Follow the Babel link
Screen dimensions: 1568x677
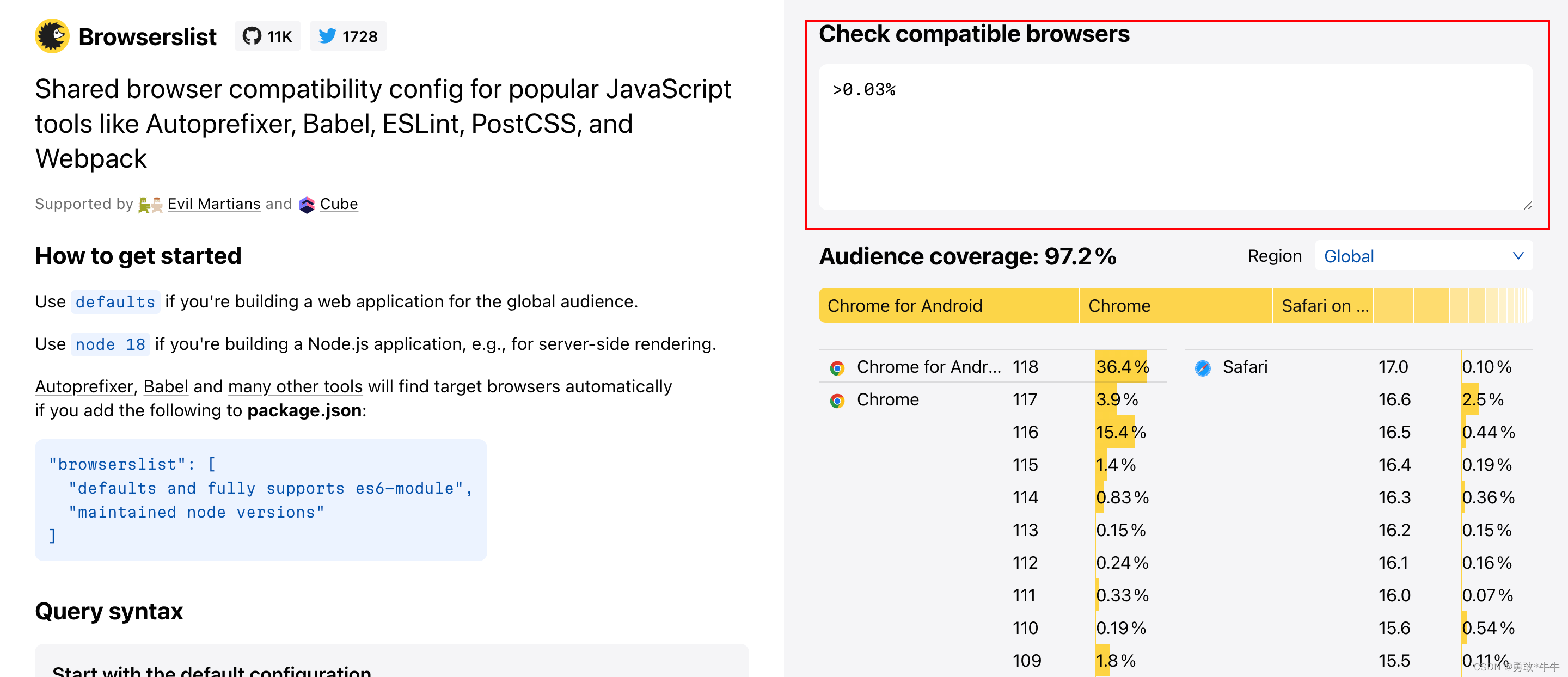(x=166, y=386)
